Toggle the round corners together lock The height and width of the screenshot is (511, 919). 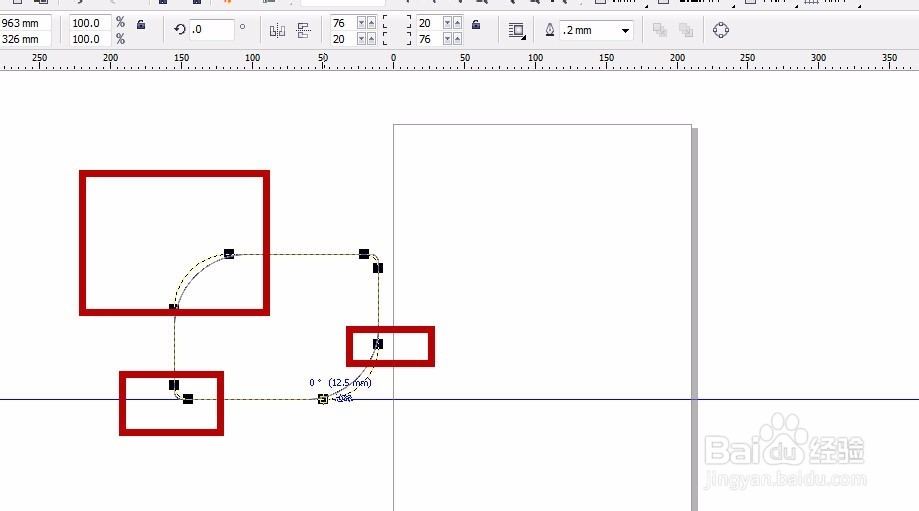[x=476, y=25]
